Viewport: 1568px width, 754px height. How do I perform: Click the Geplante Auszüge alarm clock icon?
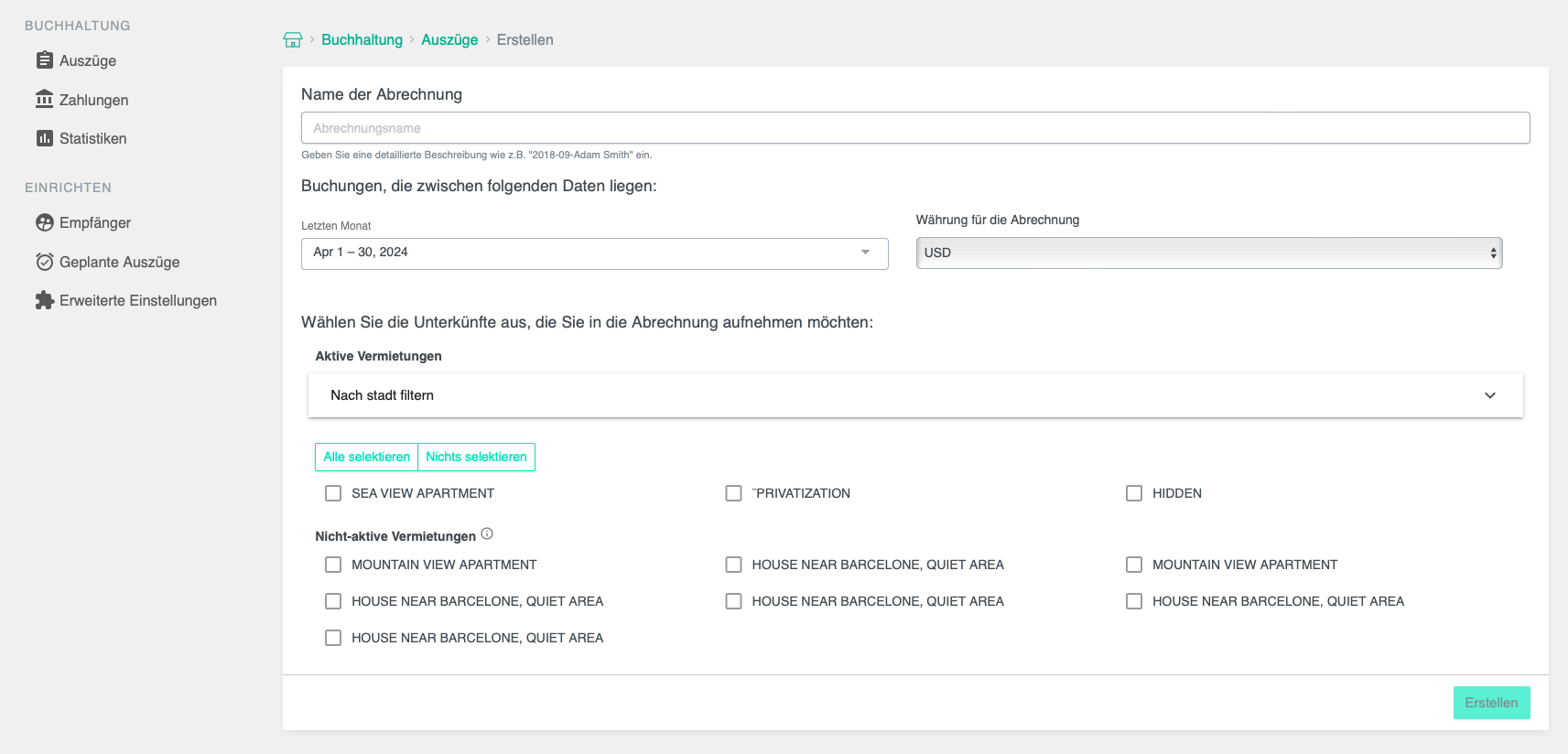[x=44, y=262]
